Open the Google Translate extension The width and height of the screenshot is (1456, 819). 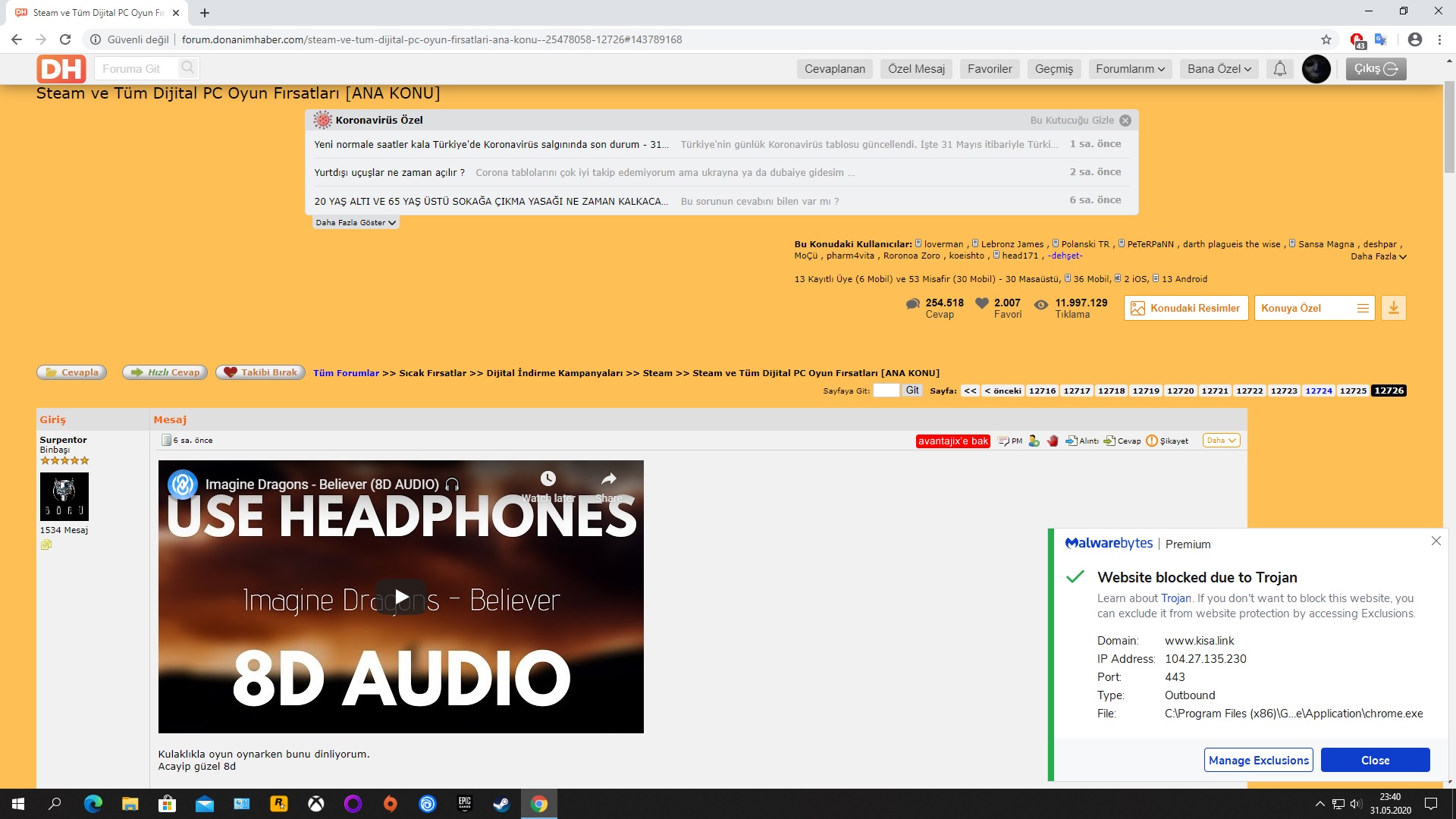[1381, 39]
